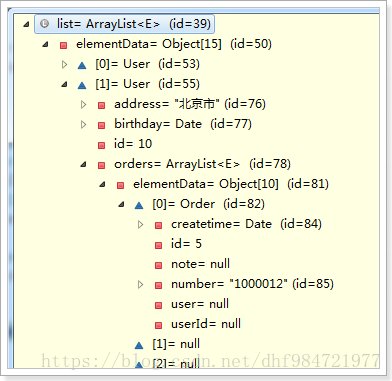The width and height of the screenshot is (392, 381).
Task: Click red field icon beside userId= null
Action: coord(159,325)
